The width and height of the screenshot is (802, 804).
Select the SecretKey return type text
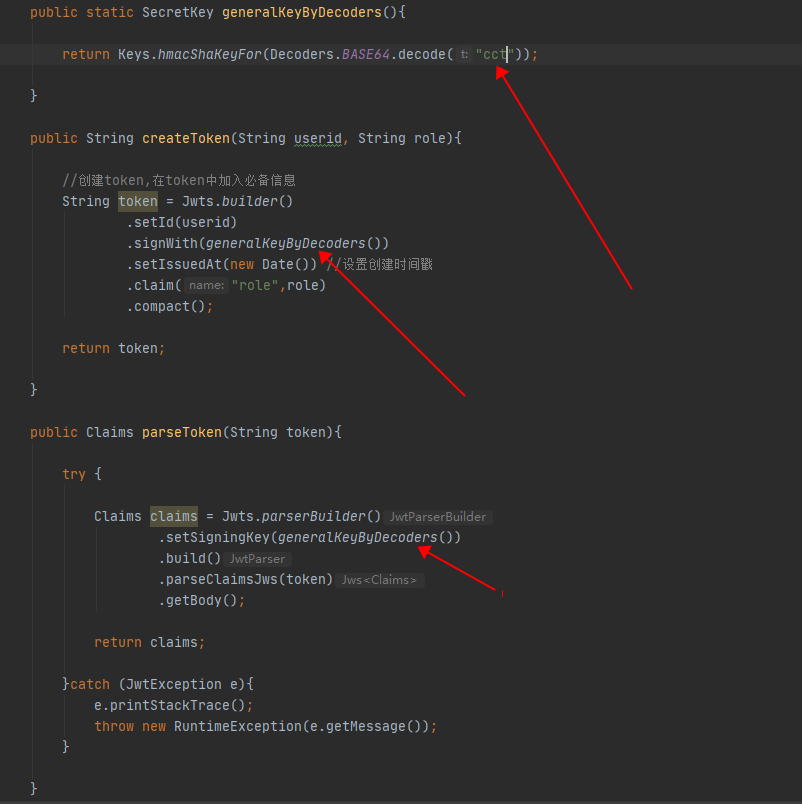[177, 12]
